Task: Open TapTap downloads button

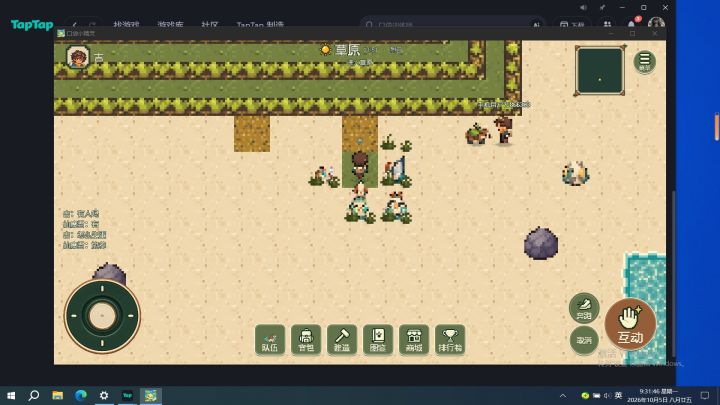Action: tap(572, 25)
